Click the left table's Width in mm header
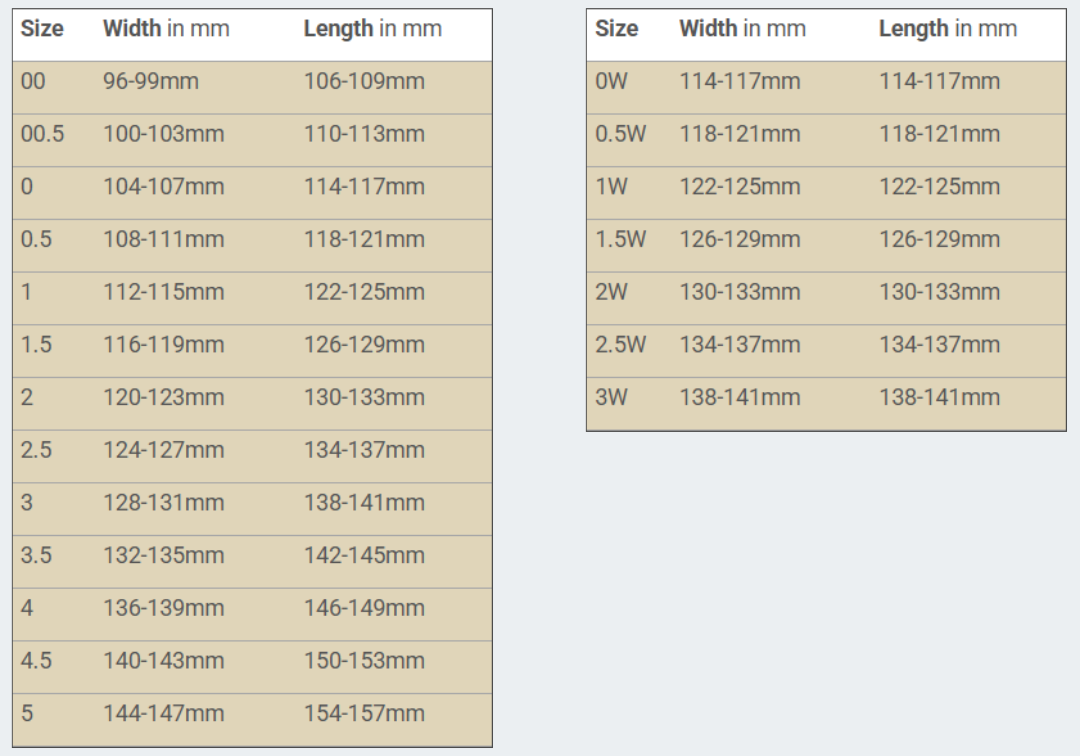Viewport: 1080px width, 756px height. (166, 29)
